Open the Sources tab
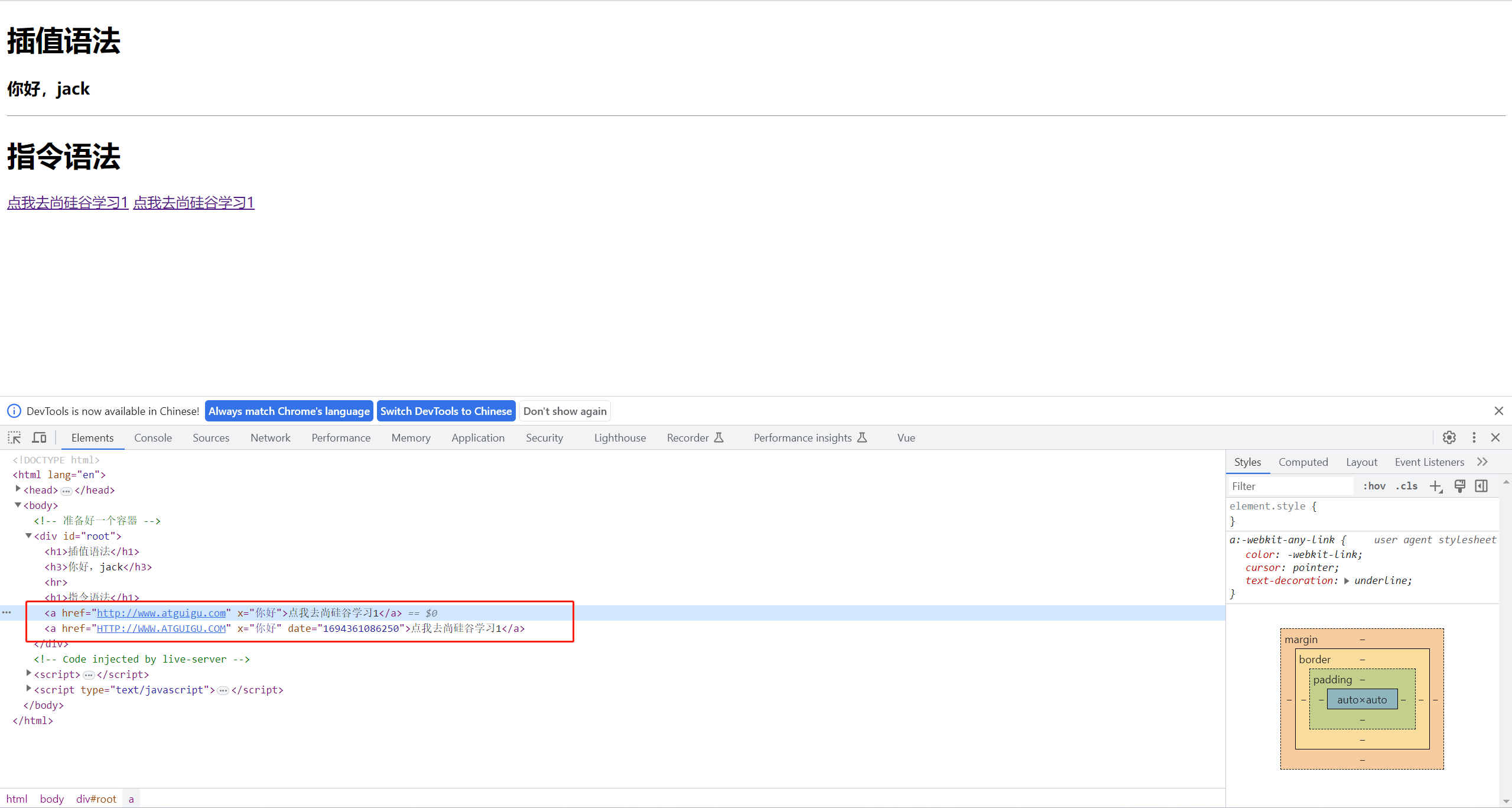Image resolution: width=1512 pixels, height=808 pixels. pyautogui.click(x=211, y=437)
